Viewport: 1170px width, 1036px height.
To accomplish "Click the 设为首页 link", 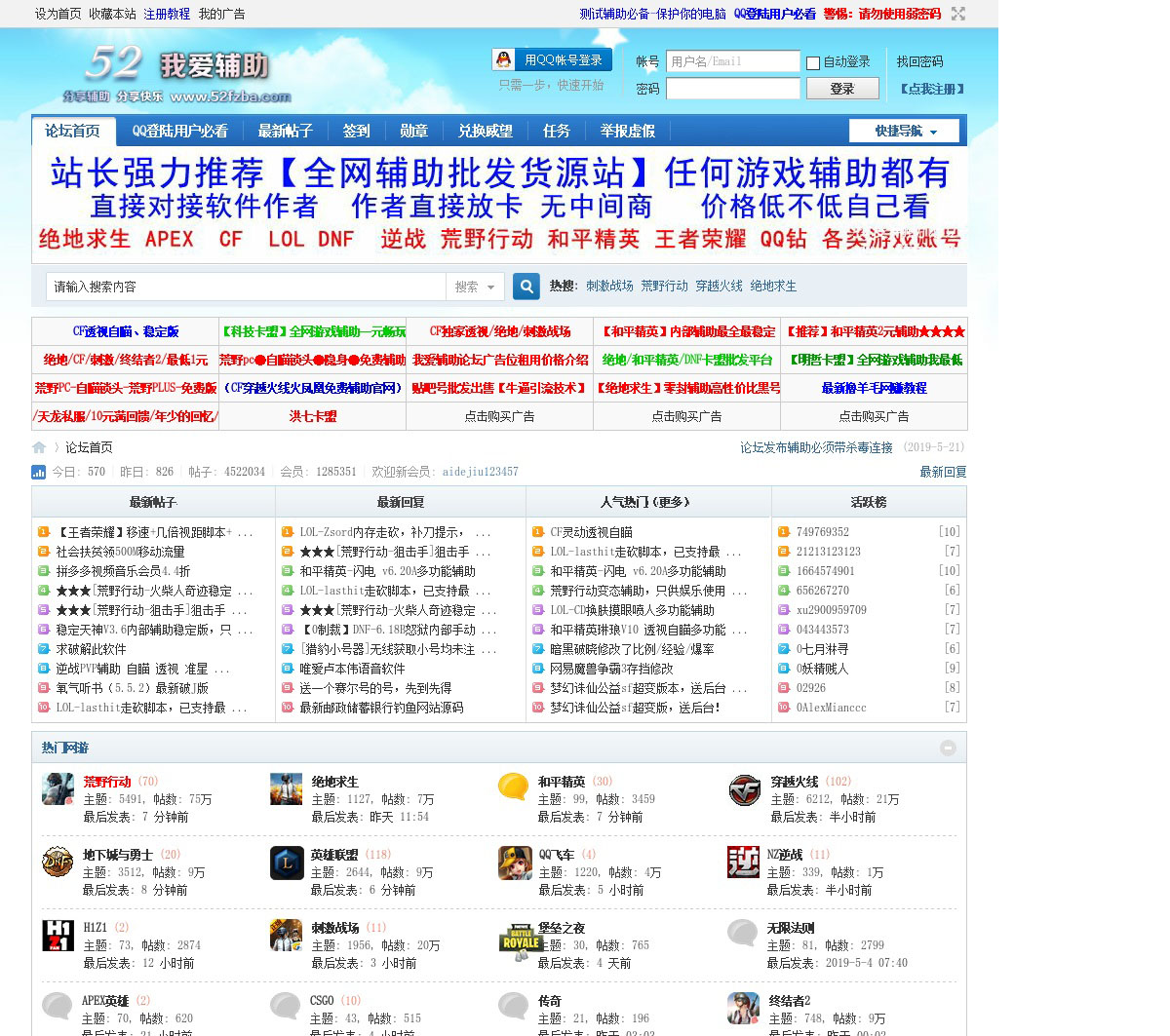I will point(58,14).
